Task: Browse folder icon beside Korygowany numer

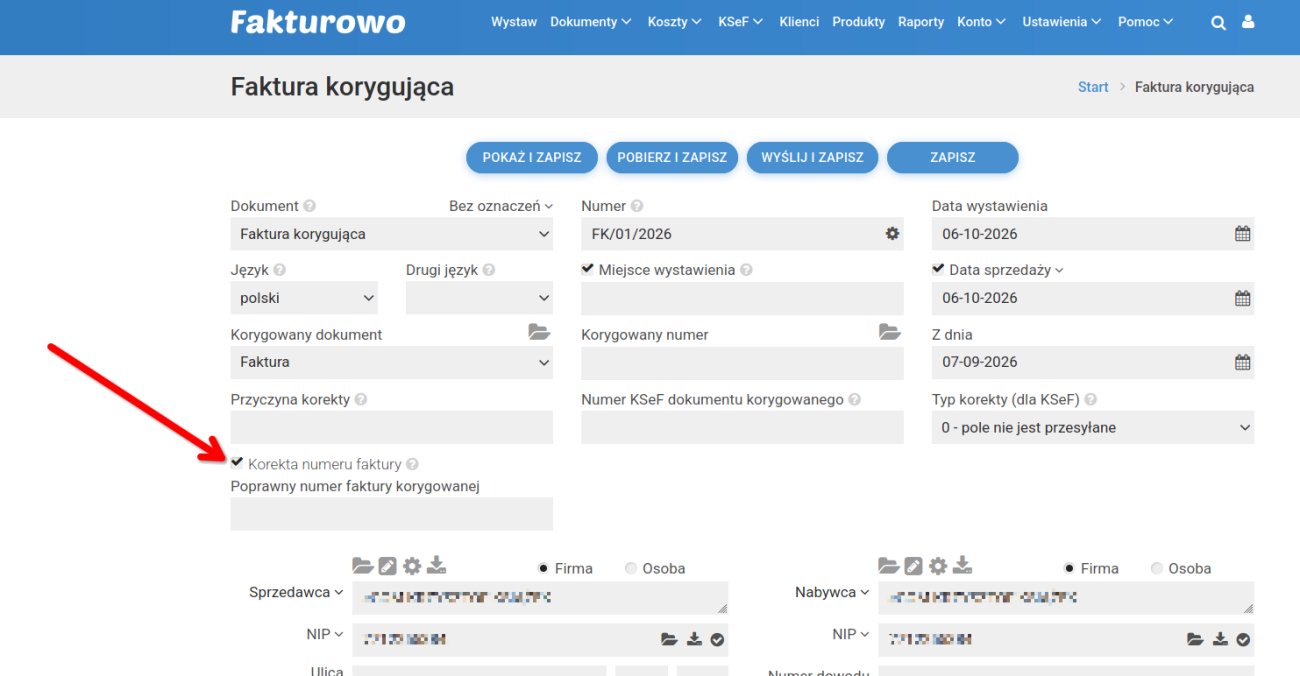Action: click(890, 332)
